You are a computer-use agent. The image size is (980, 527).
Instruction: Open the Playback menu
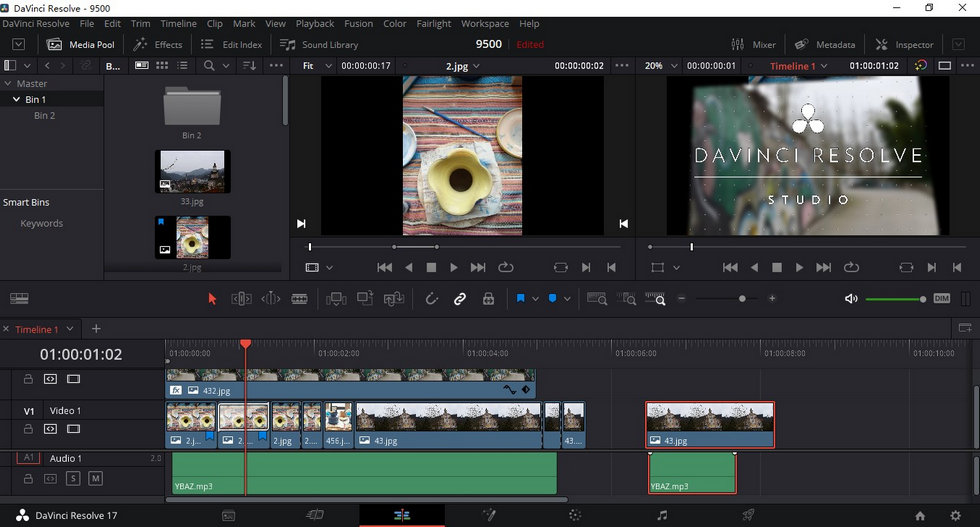pos(314,24)
